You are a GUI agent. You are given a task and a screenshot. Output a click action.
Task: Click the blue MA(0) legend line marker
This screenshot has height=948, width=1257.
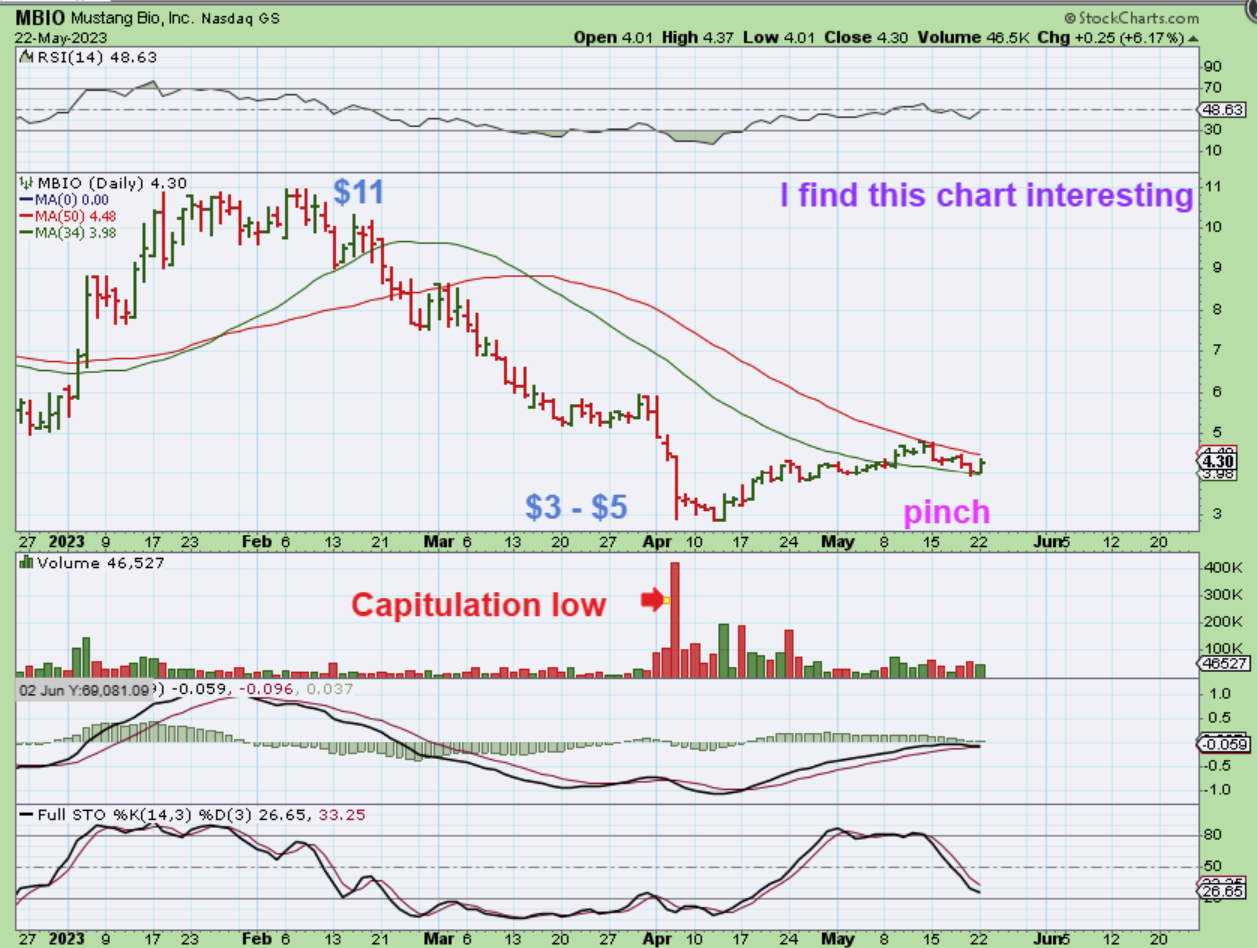[x=26, y=200]
